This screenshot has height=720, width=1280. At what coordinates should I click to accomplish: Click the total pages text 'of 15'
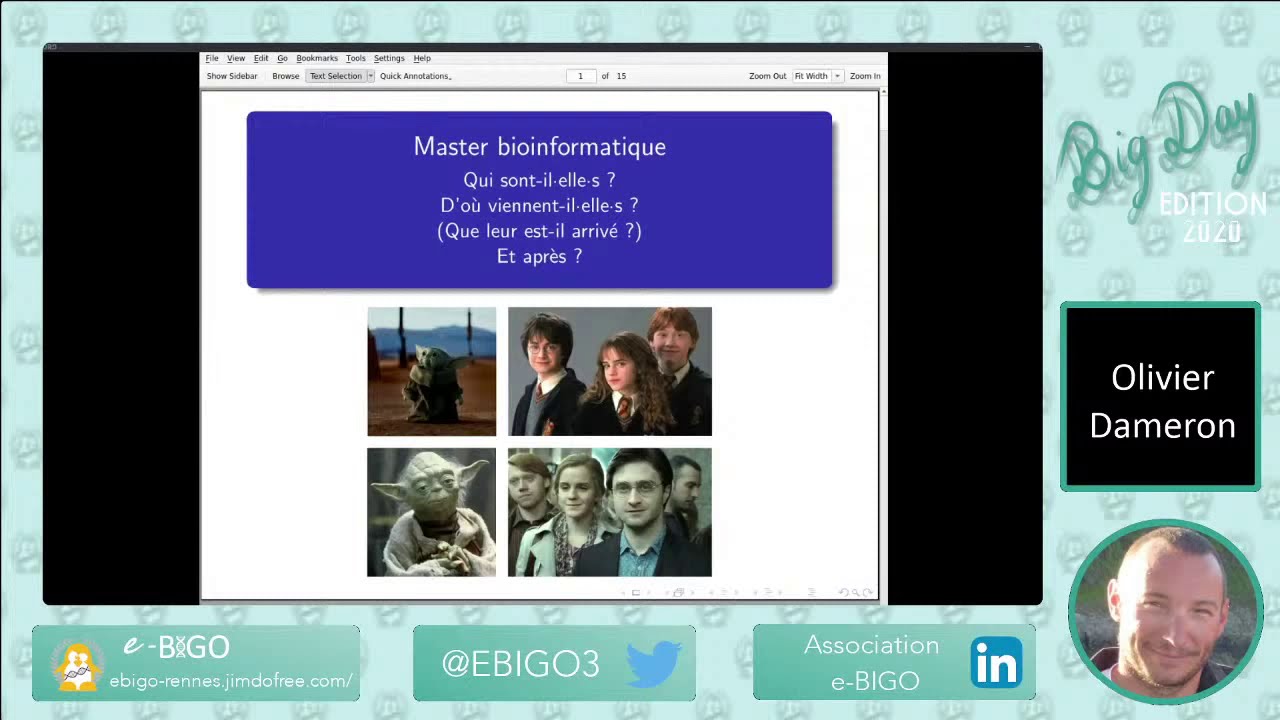(x=613, y=76)
